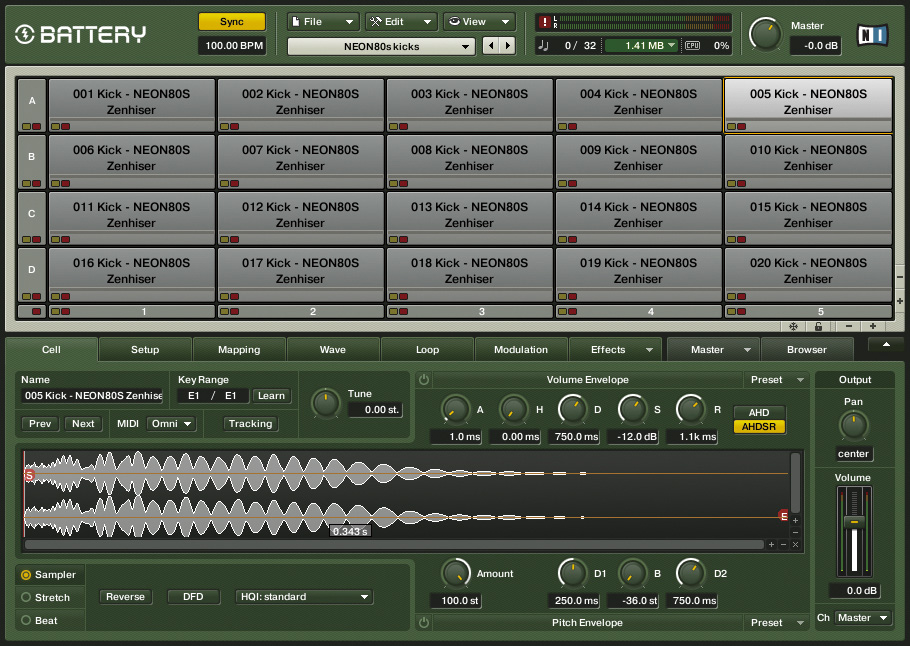910x646 pixels.
Task: Solo cell 007 Kick with yellow button
Action: 225,183
